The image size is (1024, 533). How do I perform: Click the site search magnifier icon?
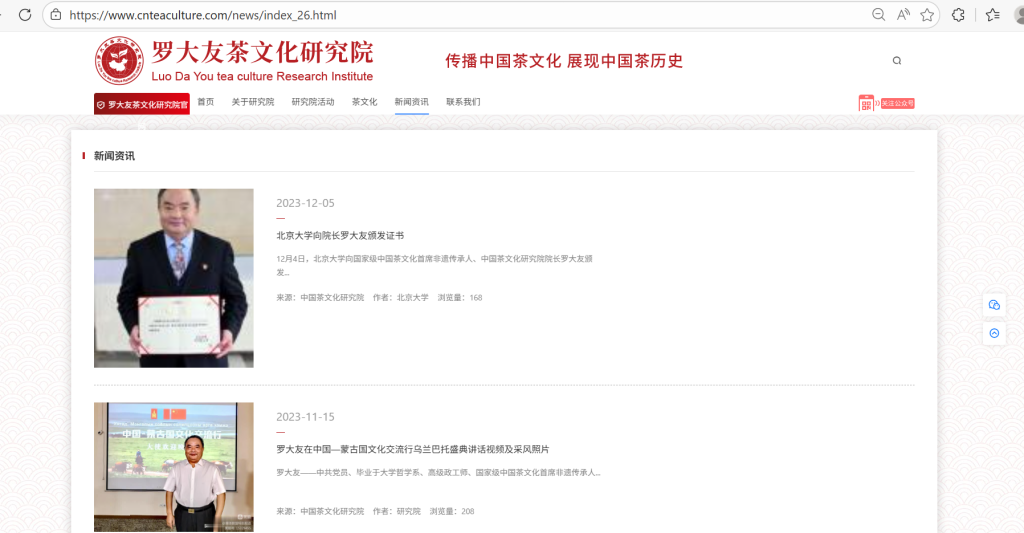point(897,61)
